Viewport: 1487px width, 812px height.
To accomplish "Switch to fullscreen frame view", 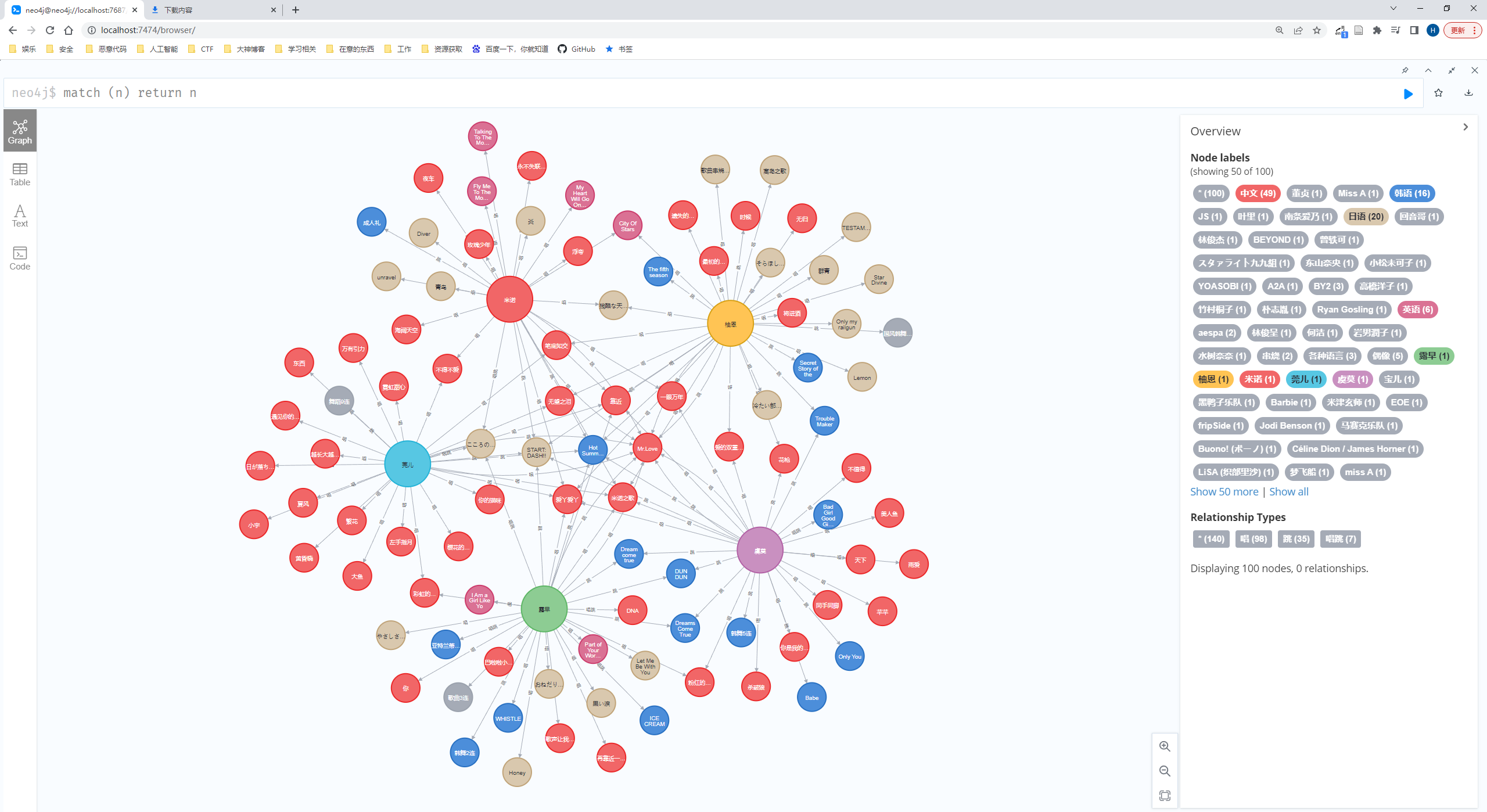I will [1452, 70].
